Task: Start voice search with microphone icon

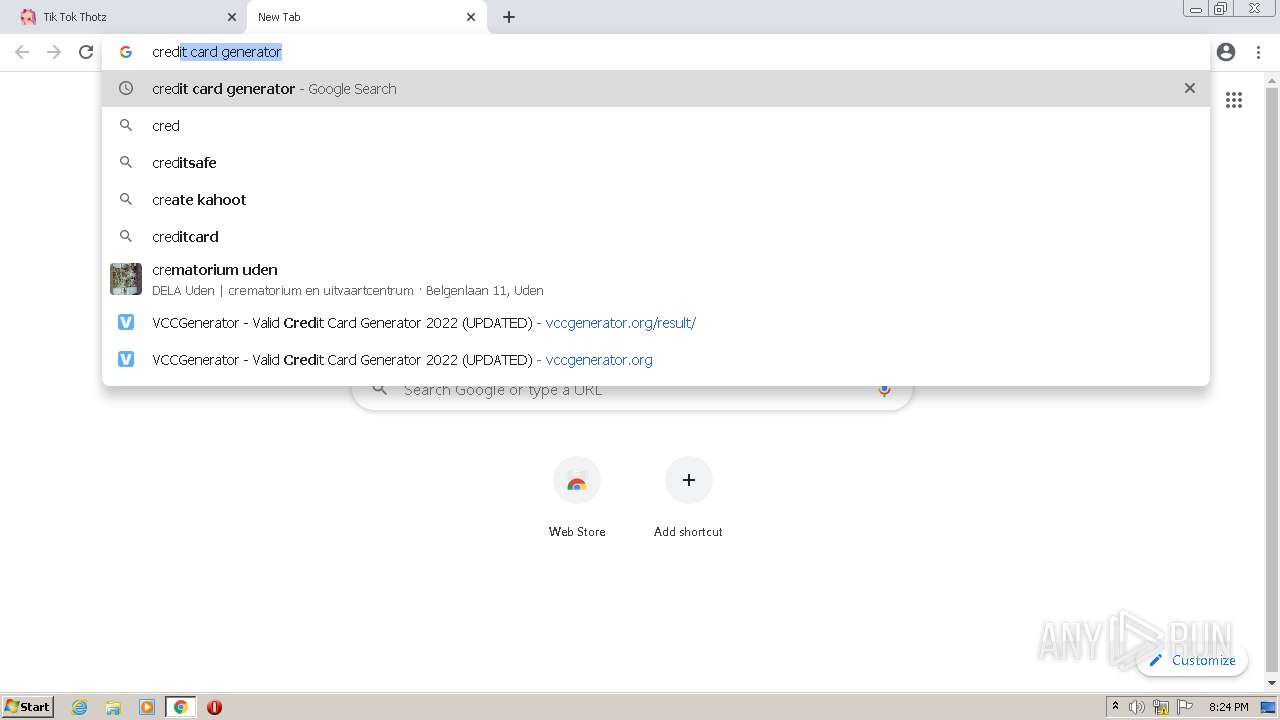Action: pos(884,390)
